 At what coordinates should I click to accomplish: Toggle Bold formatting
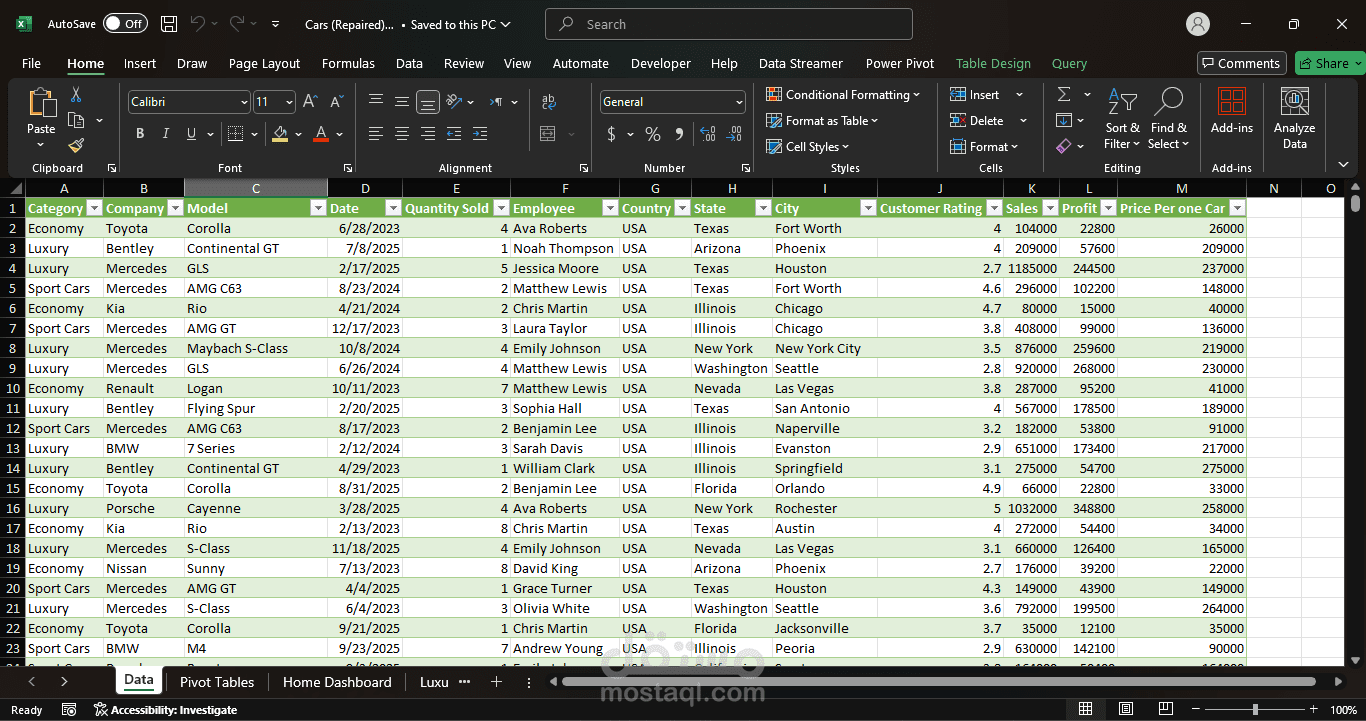pyautogui.click(x=140, y=134)
